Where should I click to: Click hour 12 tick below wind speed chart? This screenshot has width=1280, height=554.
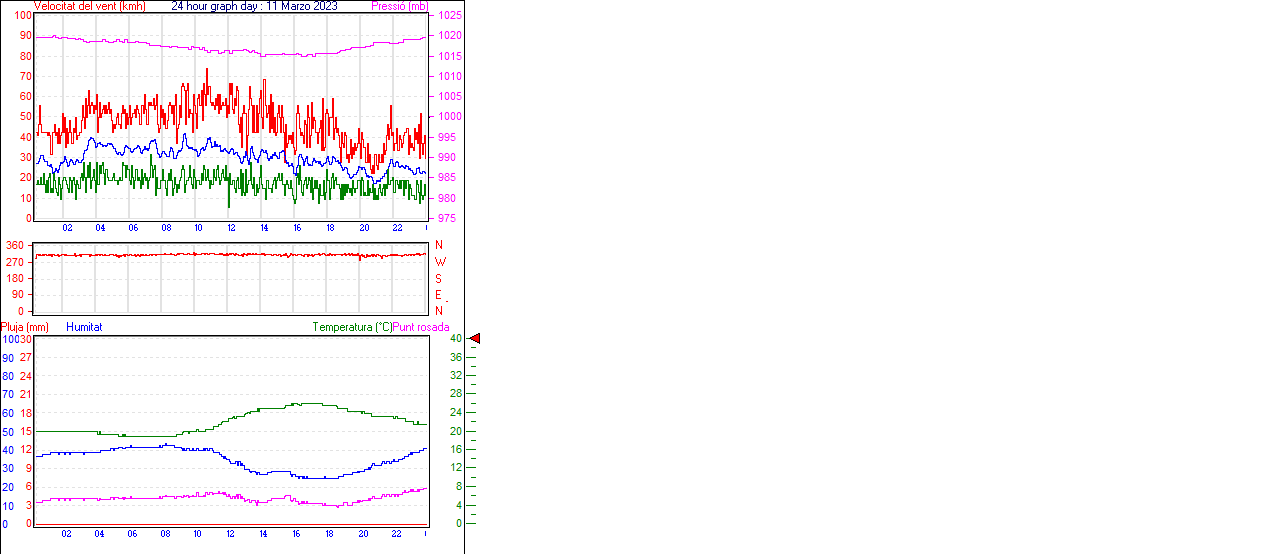(231, 228)
